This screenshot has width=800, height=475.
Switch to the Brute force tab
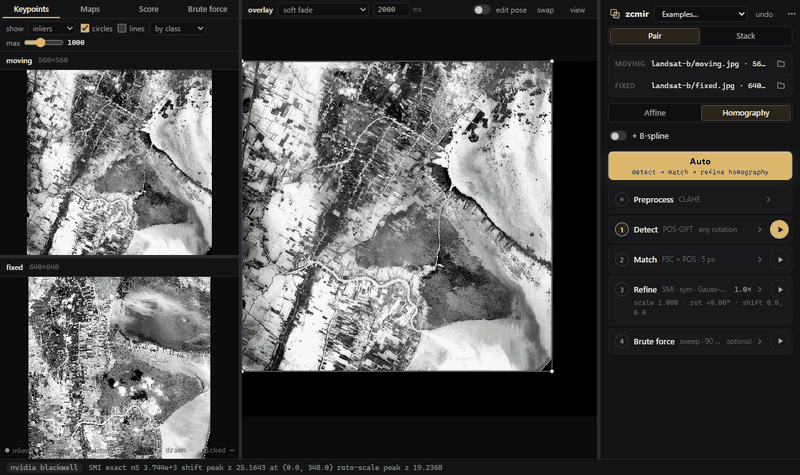(207, 9)
